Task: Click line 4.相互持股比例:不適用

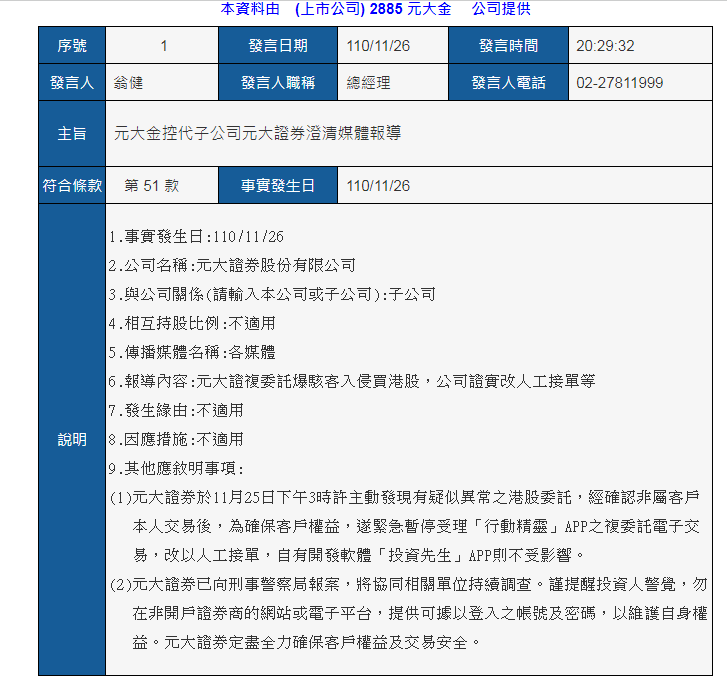Action: pyautogui.click(x=192, y=323)
